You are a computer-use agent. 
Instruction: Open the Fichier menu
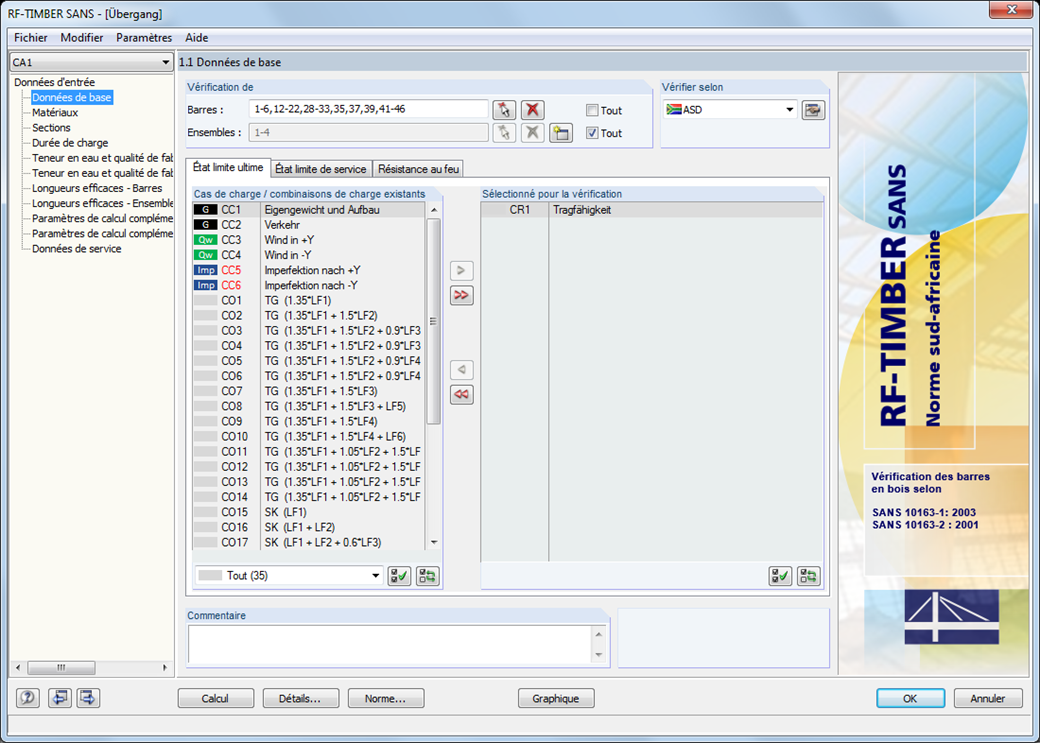[31, 38]
